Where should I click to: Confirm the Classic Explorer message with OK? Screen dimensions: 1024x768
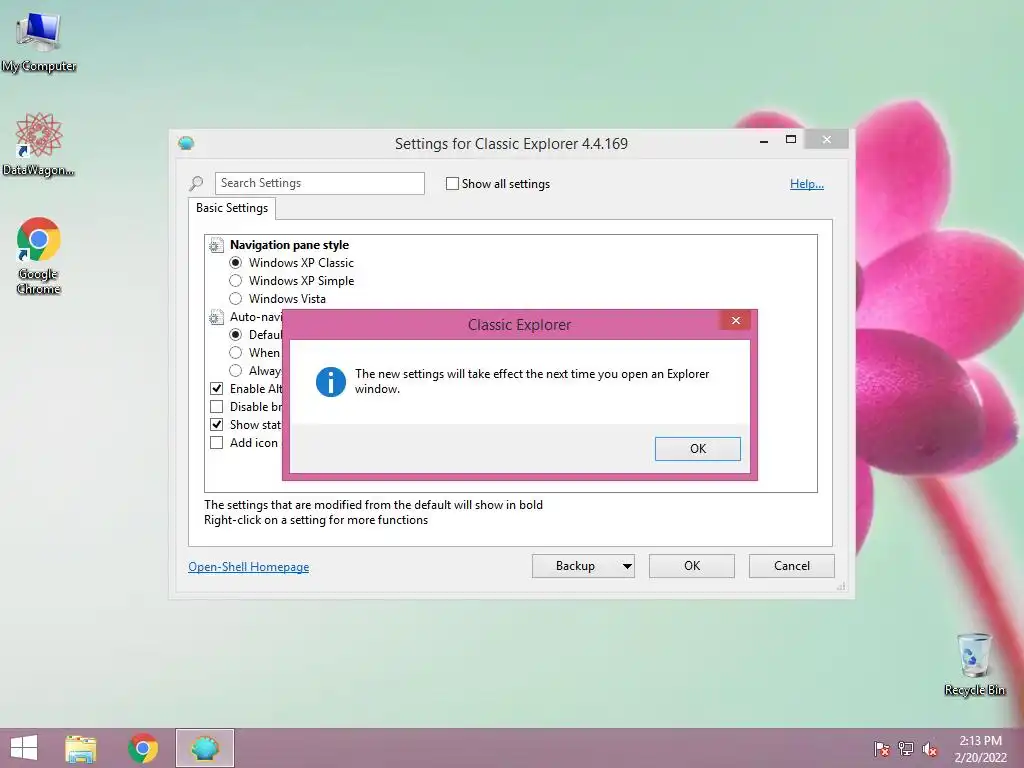pyautogui.click(x=697, y=449)
